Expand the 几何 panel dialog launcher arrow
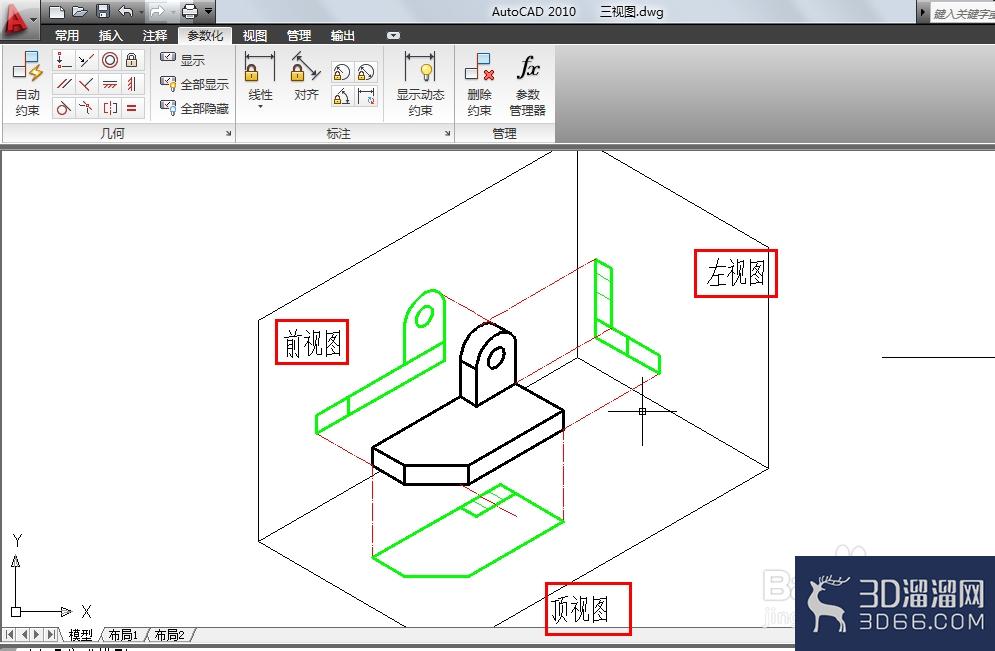Image resolution: width=995 pixels, height=651 pixels. pos(228,134)
